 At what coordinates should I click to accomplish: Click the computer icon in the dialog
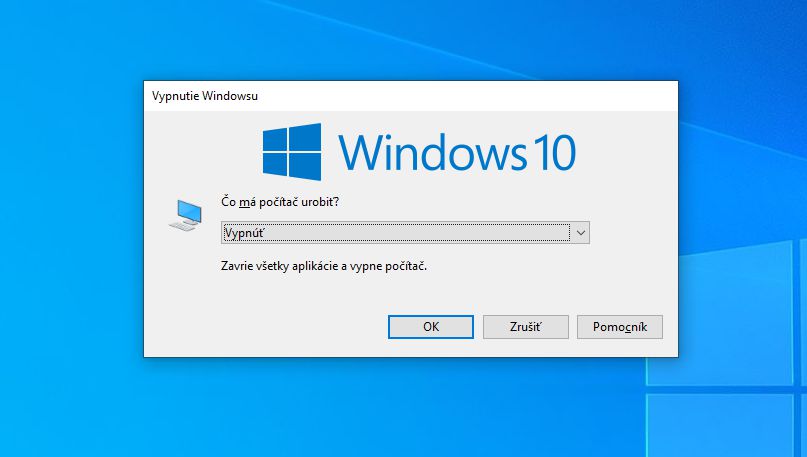coord(185,215)
